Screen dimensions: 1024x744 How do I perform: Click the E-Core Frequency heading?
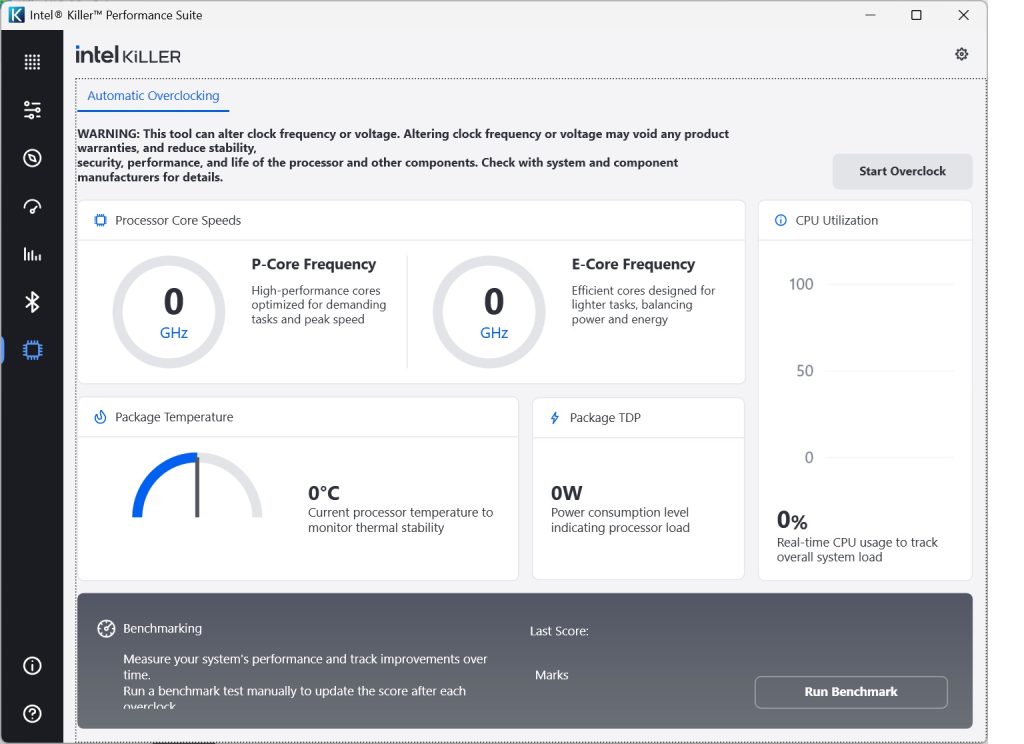[x=633, y=264]
